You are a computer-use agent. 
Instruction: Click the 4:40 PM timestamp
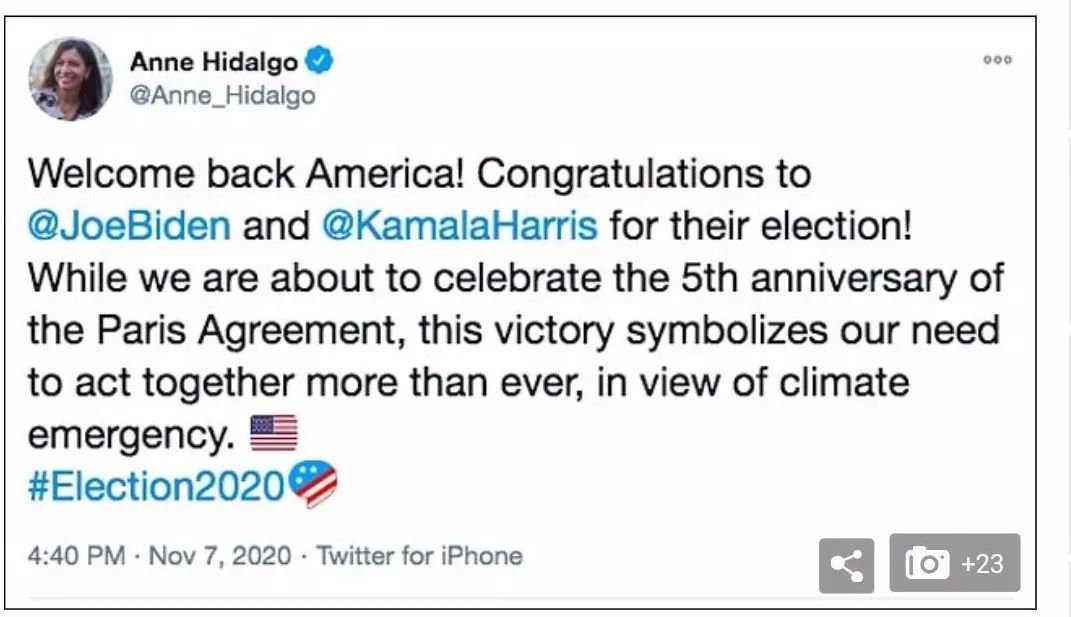[80, 556]
